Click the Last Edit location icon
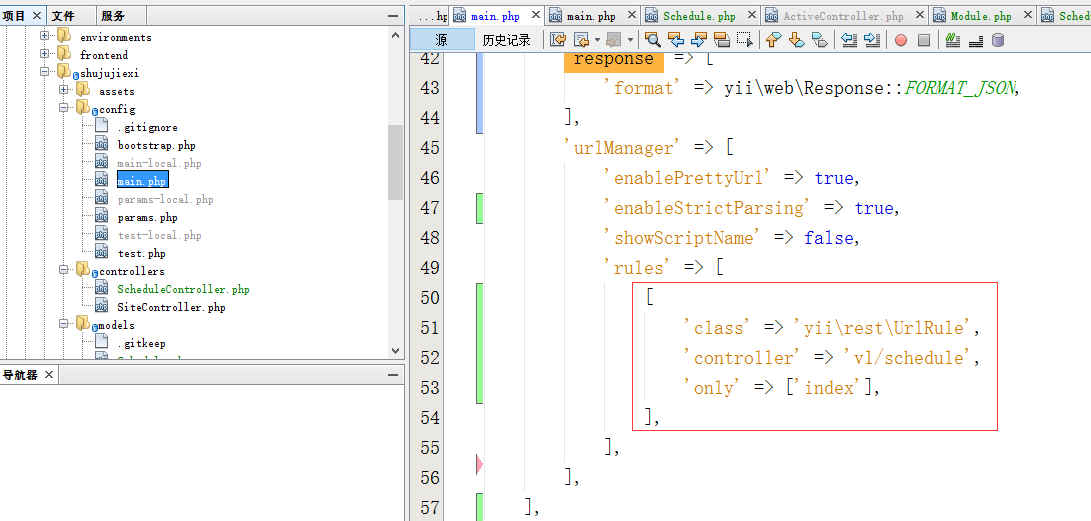Viewport: 1091px width, 521px height. coord(557,40)
